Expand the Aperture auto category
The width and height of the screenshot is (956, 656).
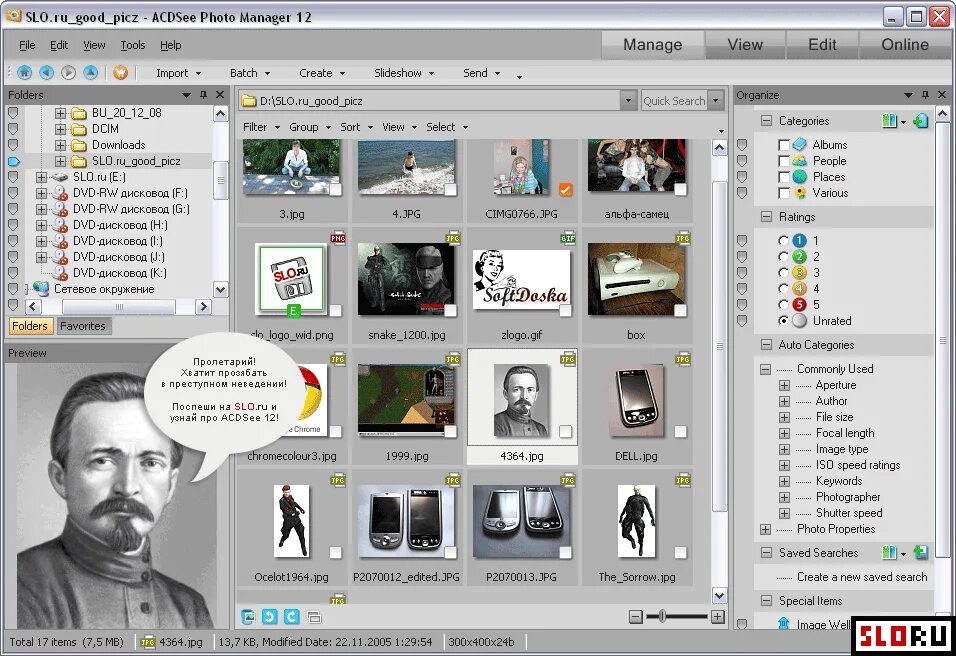pos(785,385)
